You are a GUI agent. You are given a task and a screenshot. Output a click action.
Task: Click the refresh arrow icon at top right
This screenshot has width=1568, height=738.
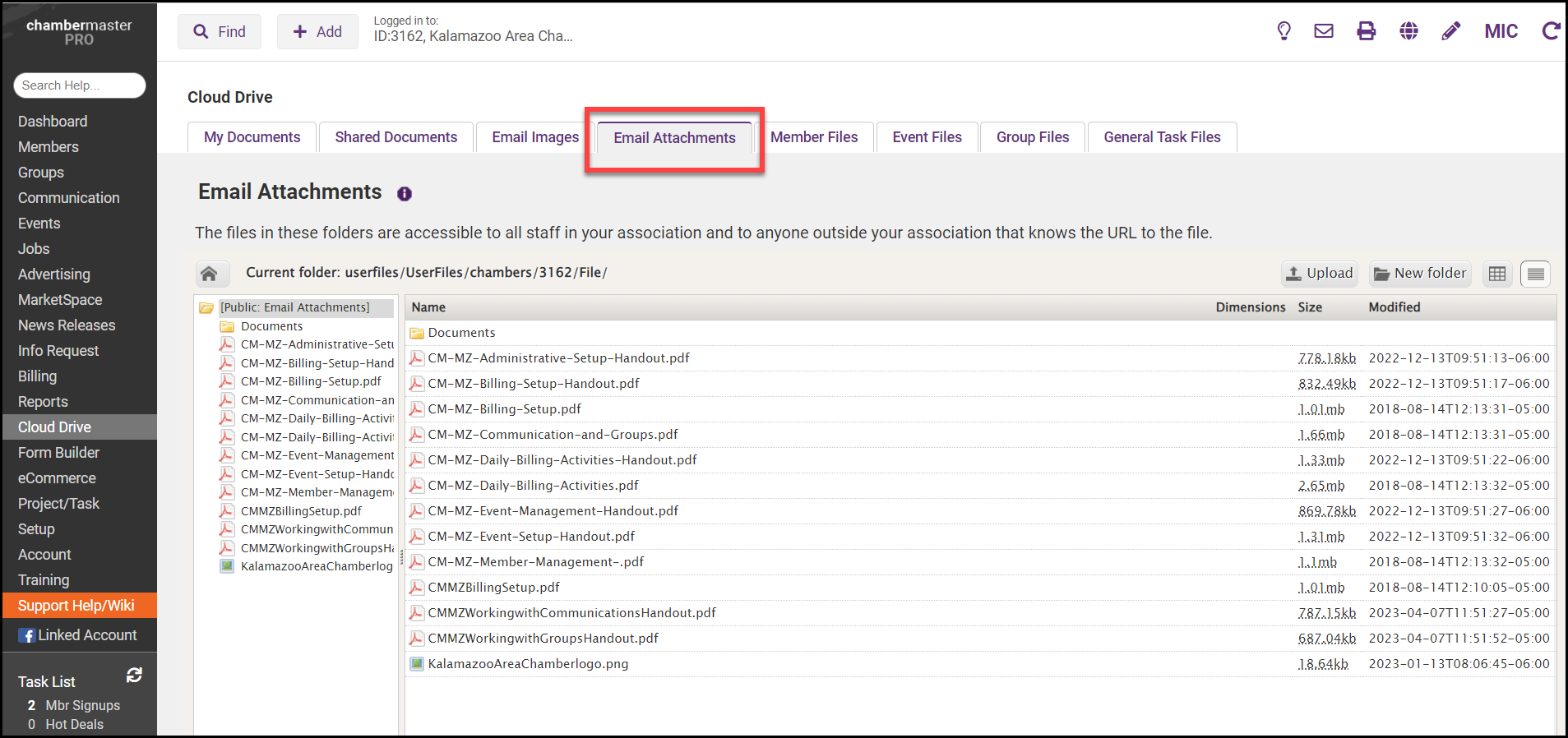[1551, 31]
